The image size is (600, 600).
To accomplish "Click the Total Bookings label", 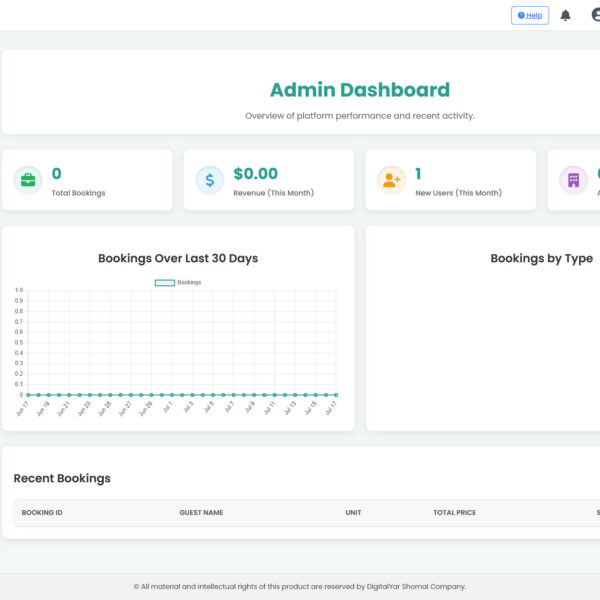I will point(78,193).
